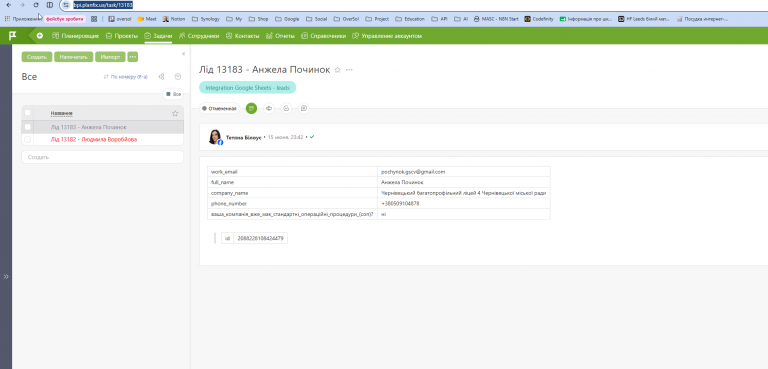The width and height of the screenshot is (768, 369).
Task: Click the tab groups grid icon in bookmarks bar
Action: click(x=94, y=19)
